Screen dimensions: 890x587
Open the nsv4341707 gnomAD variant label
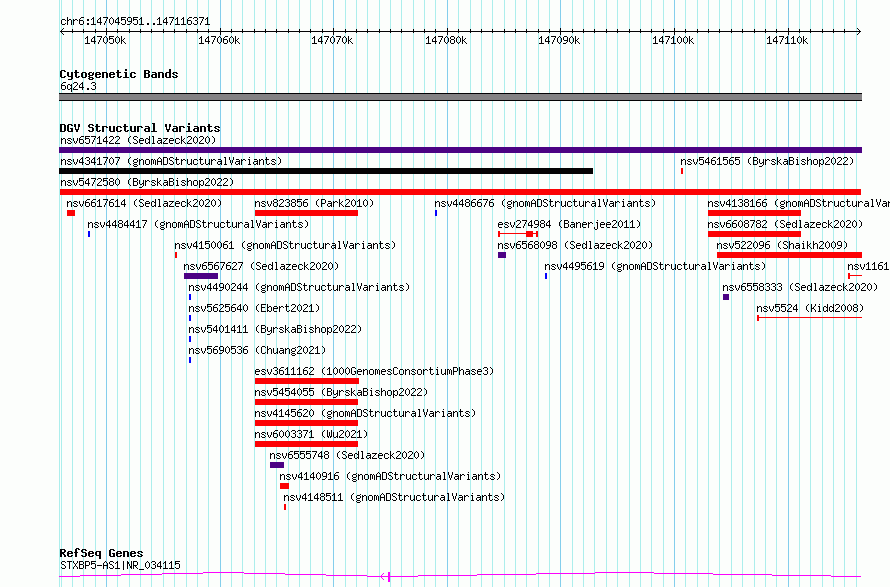click(x=171, y=161)
